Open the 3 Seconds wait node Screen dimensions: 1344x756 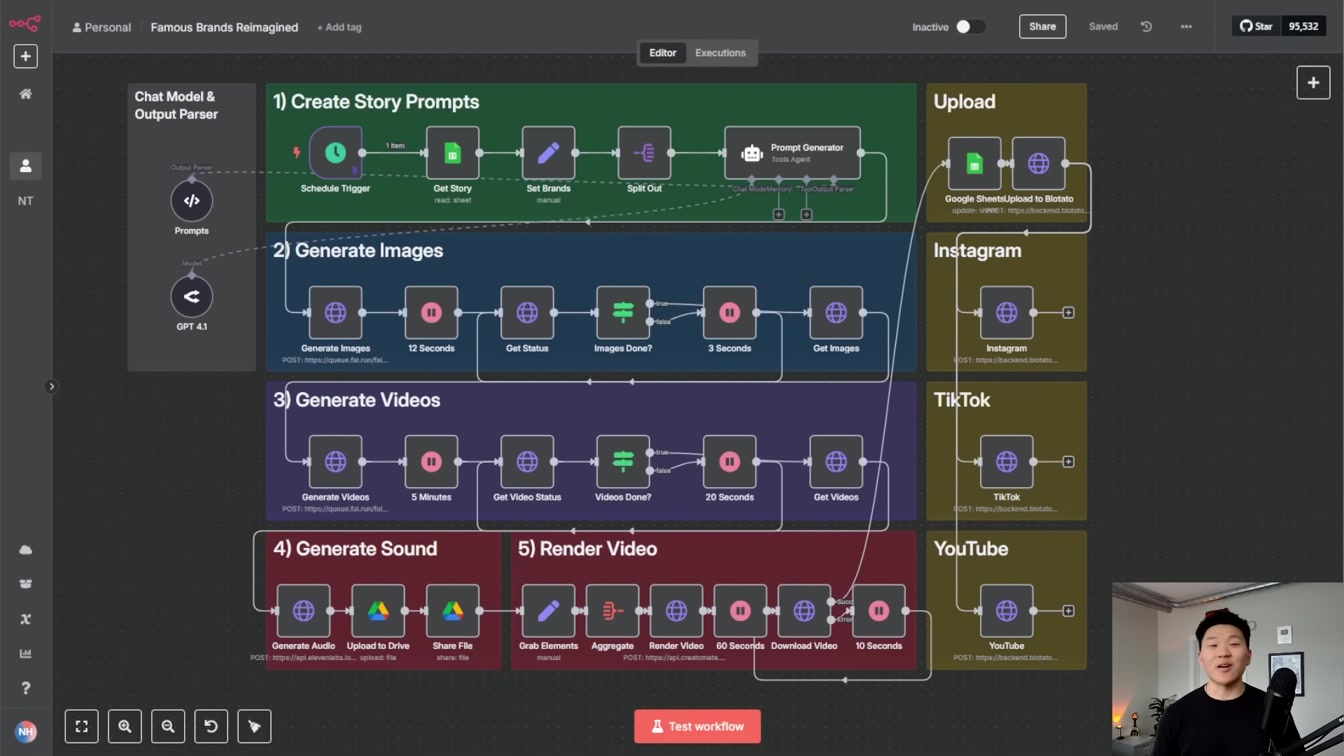click(x=729, y=312)
